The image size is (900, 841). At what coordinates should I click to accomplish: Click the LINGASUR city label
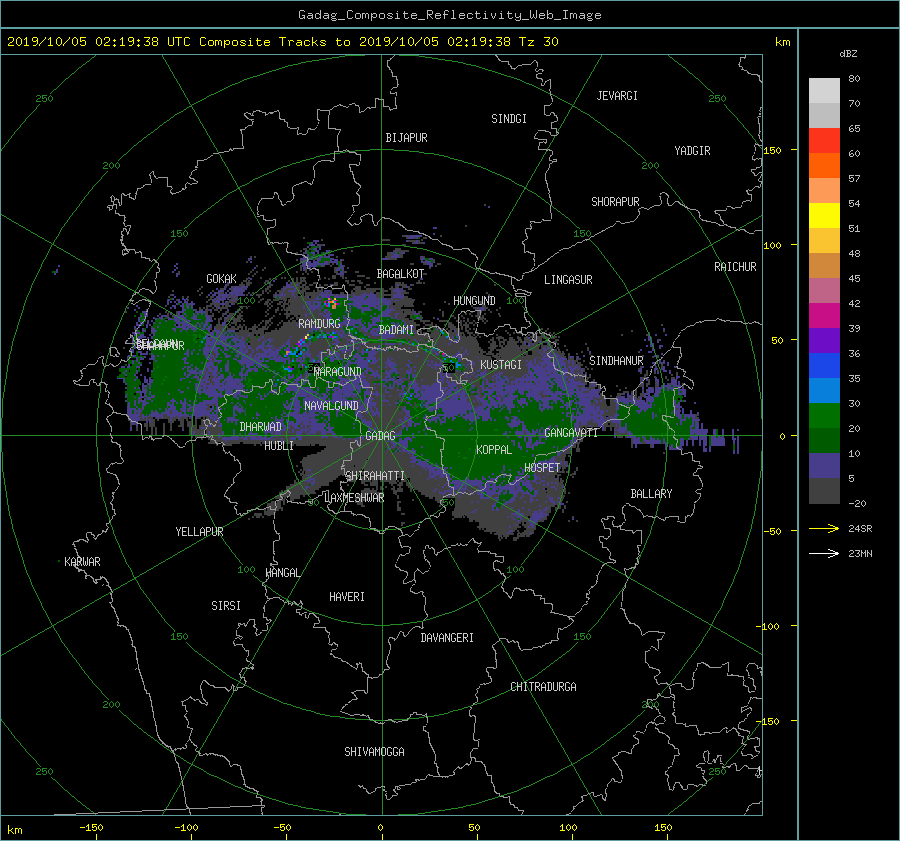[568, 280]
